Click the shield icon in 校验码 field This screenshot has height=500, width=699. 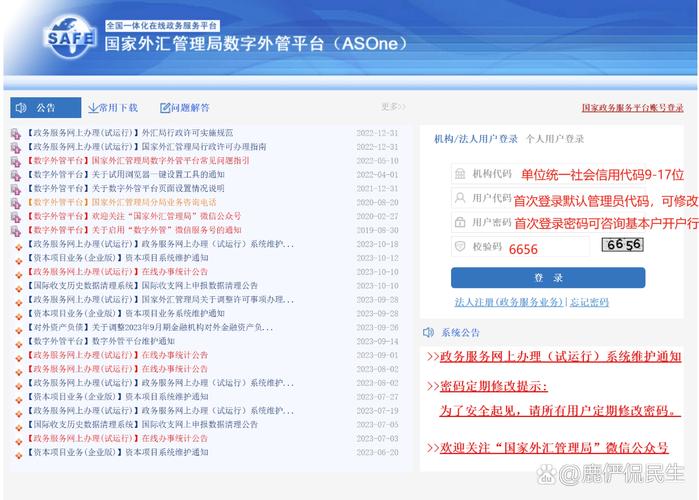[x=460, y=246]
